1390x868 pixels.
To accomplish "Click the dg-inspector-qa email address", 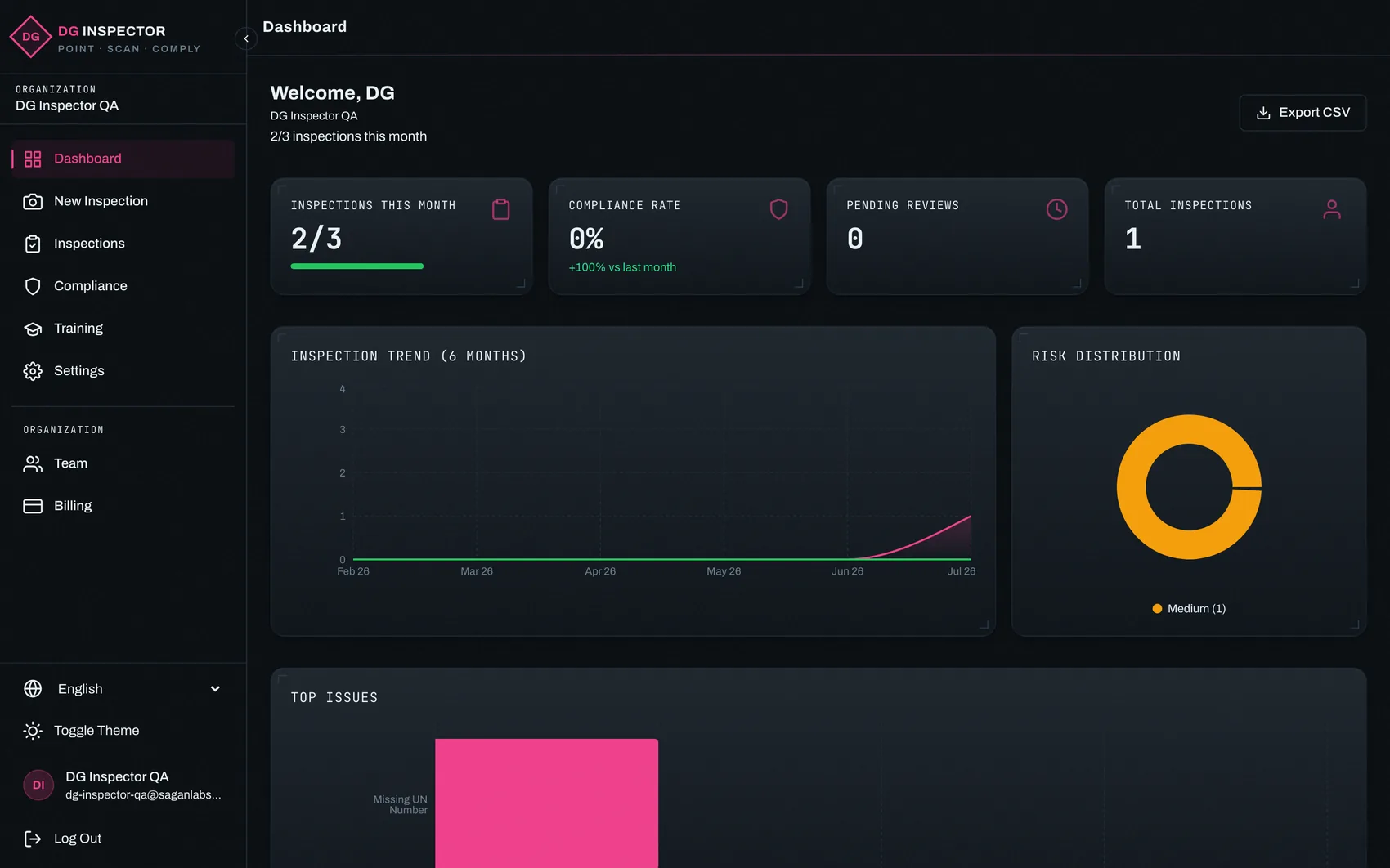I will tap(143, 794).
